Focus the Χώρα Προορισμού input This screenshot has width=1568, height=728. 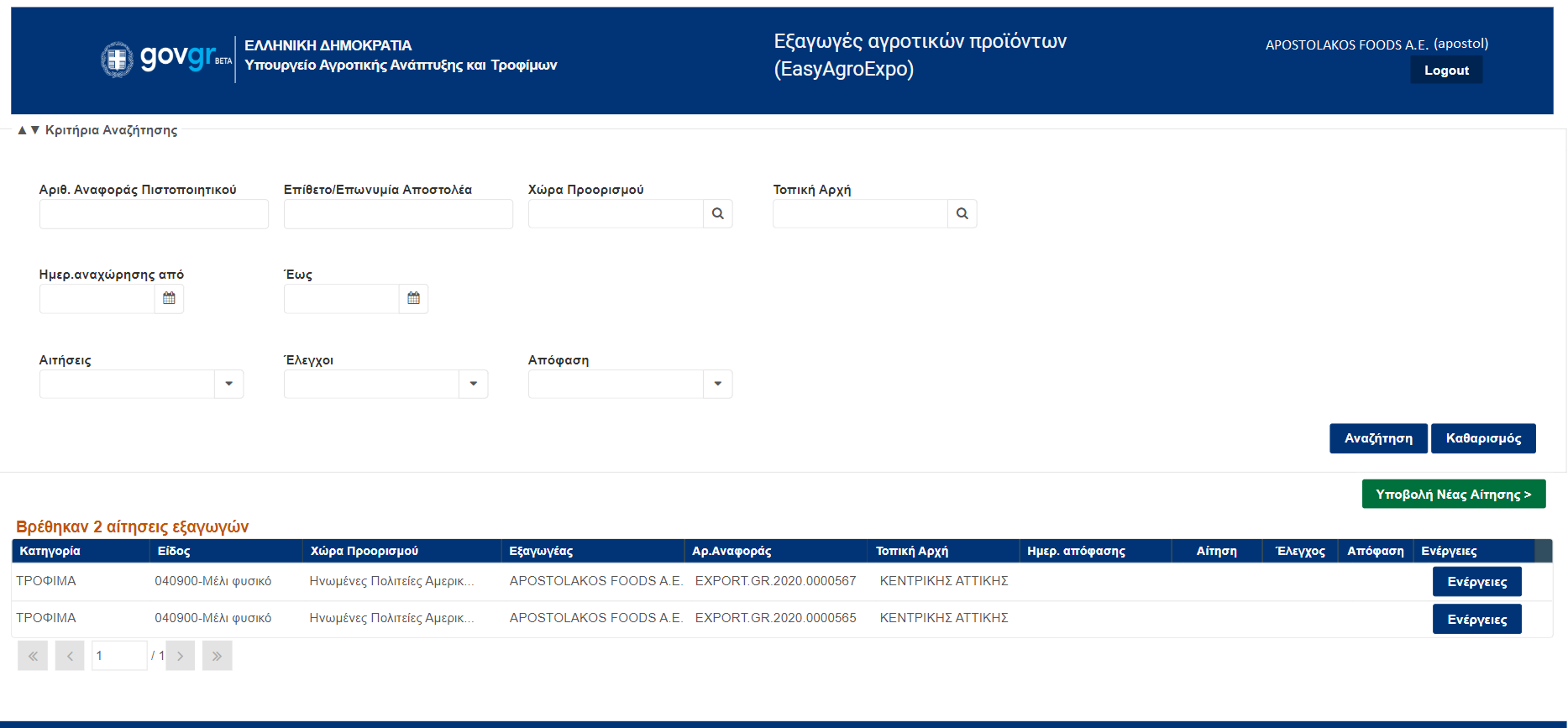click(x=616, y=214)
